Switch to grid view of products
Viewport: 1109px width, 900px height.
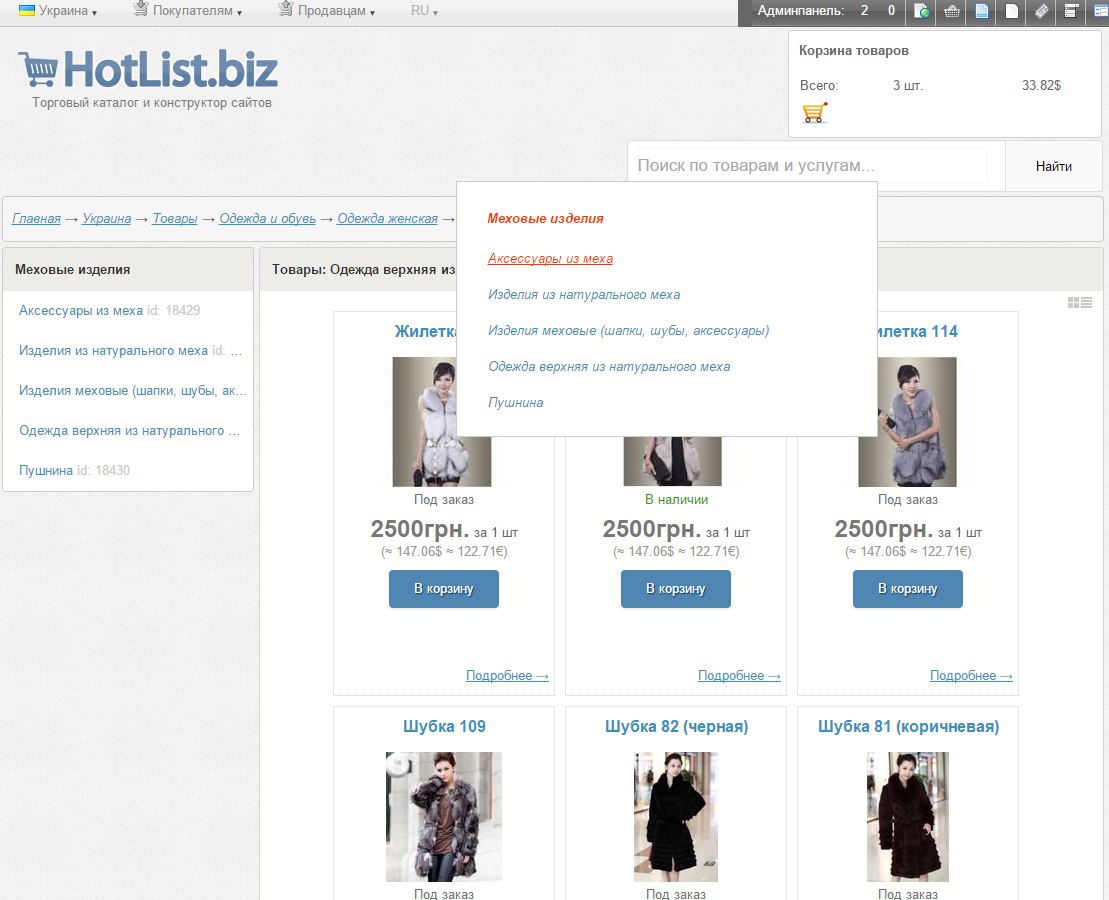[1073, 302]
